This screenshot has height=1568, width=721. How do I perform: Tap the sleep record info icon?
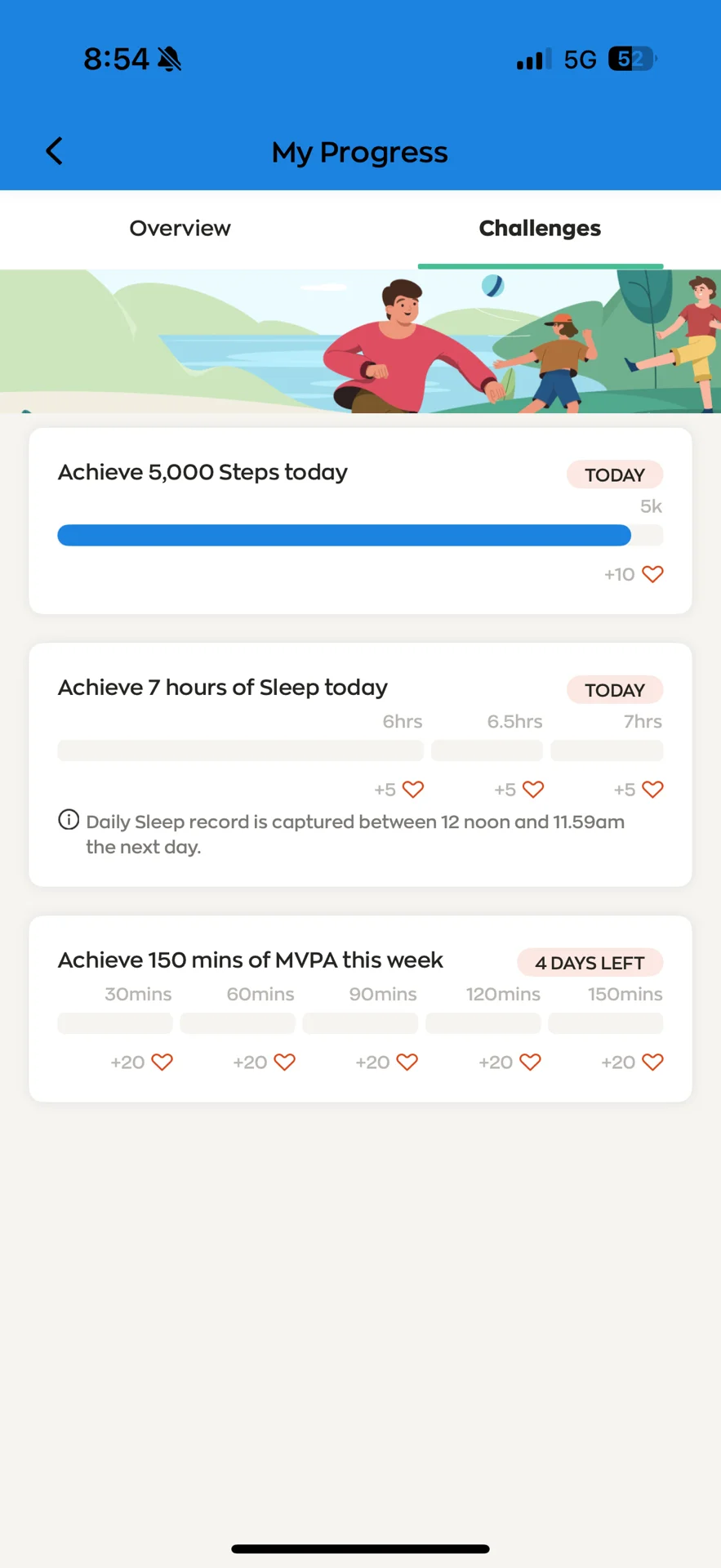pos(69,820)
